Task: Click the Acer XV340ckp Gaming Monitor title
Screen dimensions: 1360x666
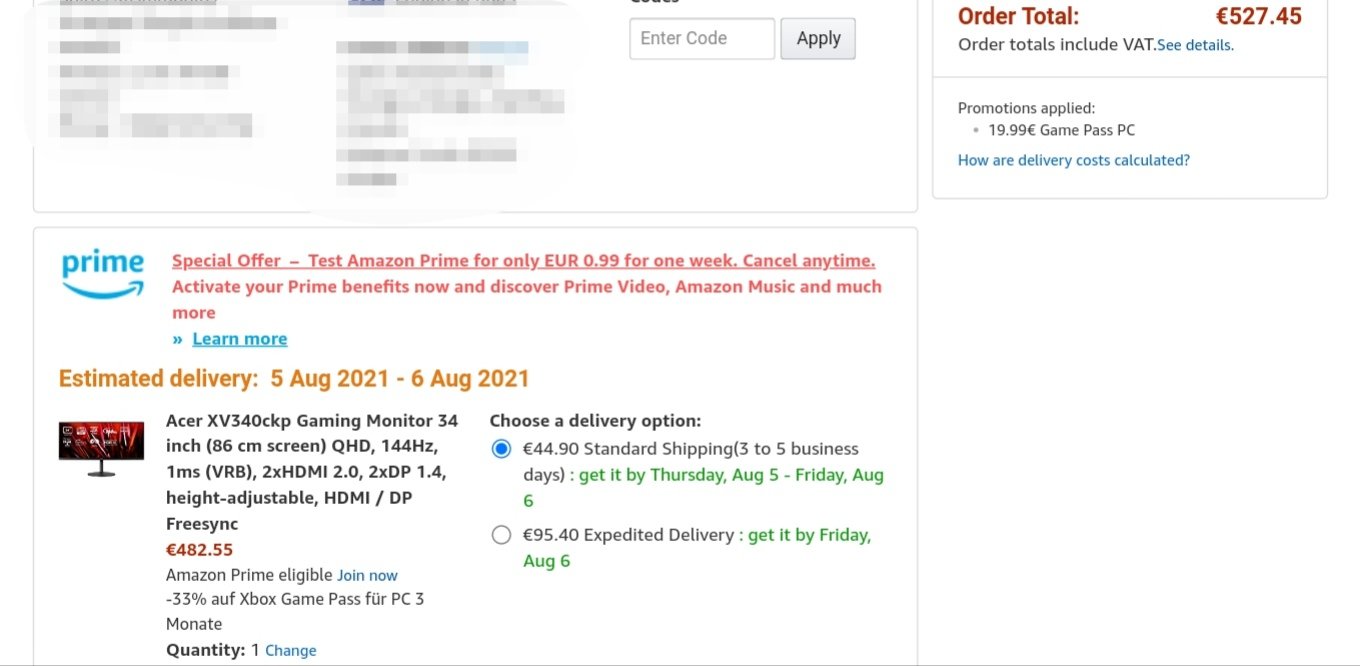Action: pos(312,472)
